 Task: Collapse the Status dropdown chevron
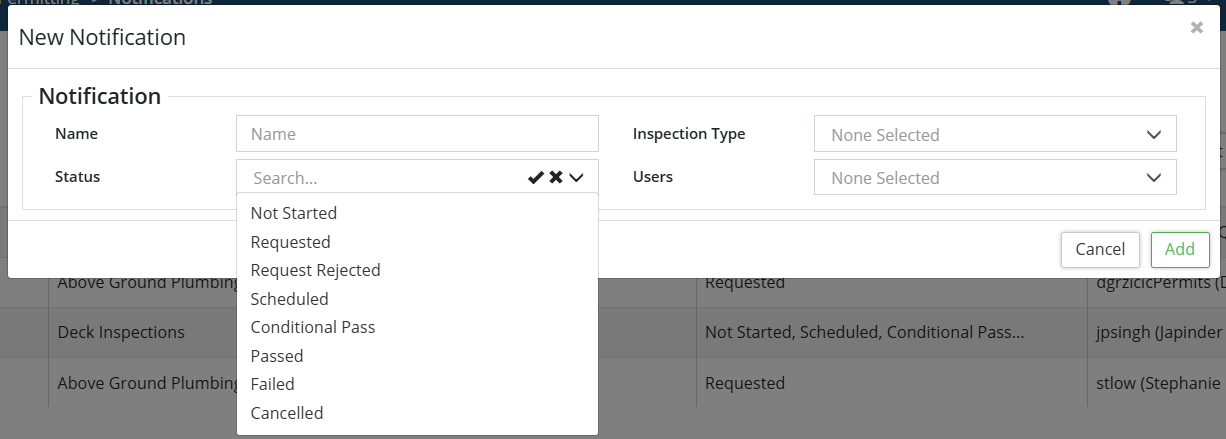point(577,178)
